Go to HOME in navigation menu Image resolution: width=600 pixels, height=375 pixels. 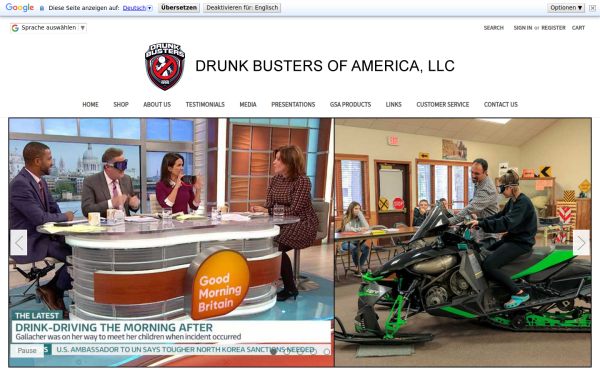pyautogui.click(x=90, y=104)
